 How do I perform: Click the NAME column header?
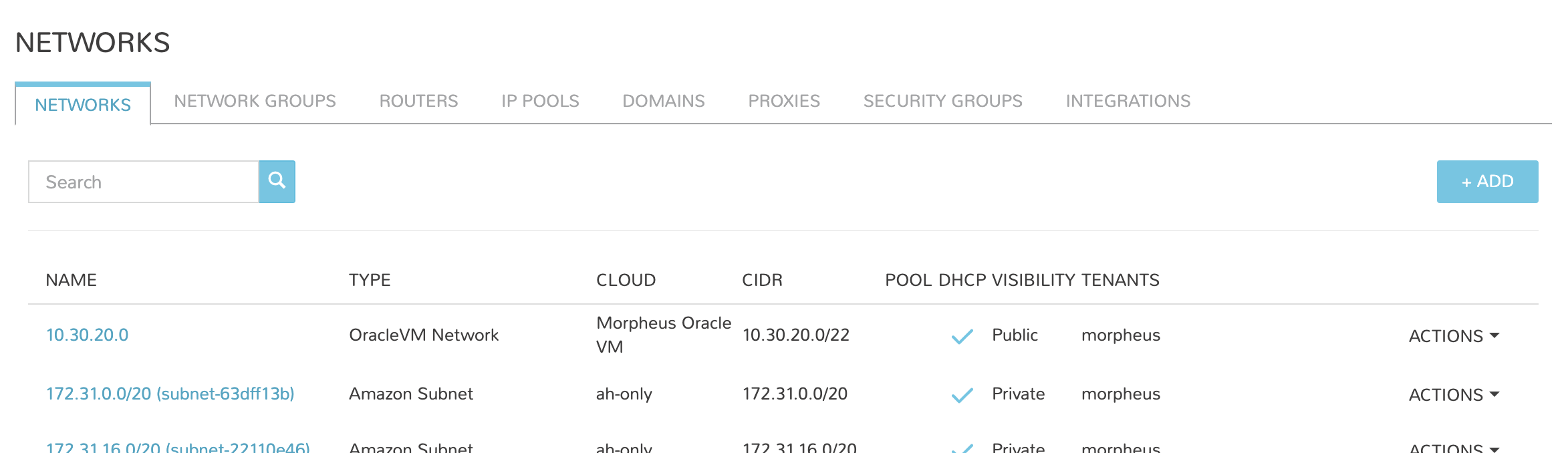click(71, 280)
